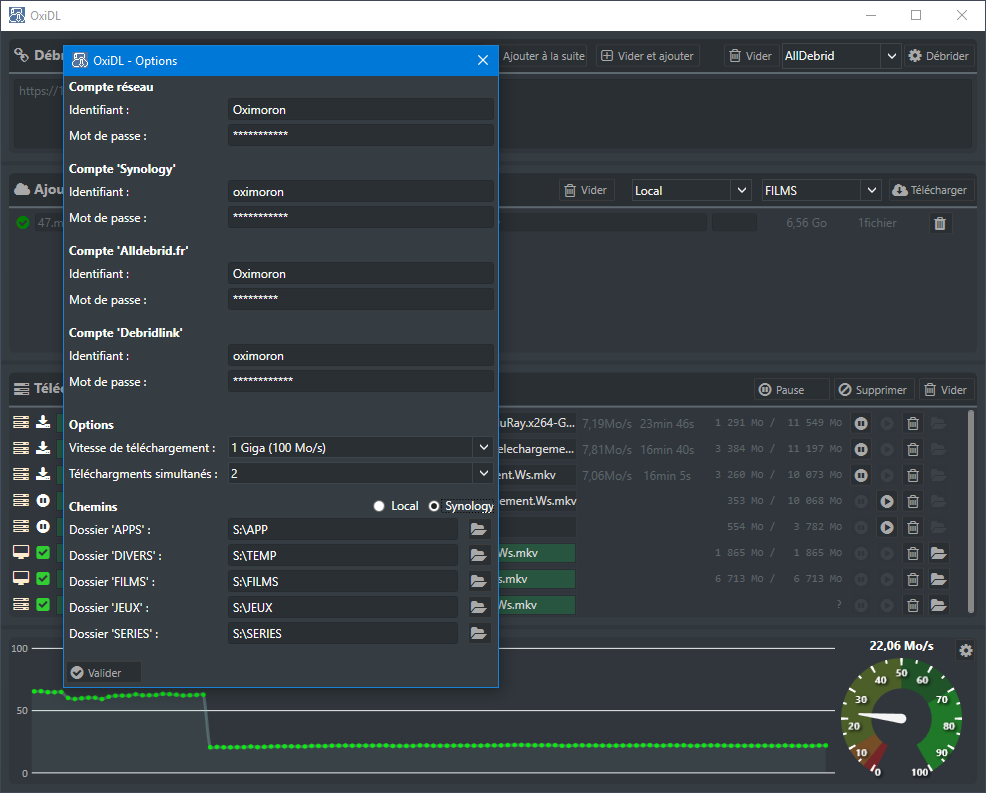Delete the 10 073 Mo download row
986x793 pixels.
click(x=912, y=475)
